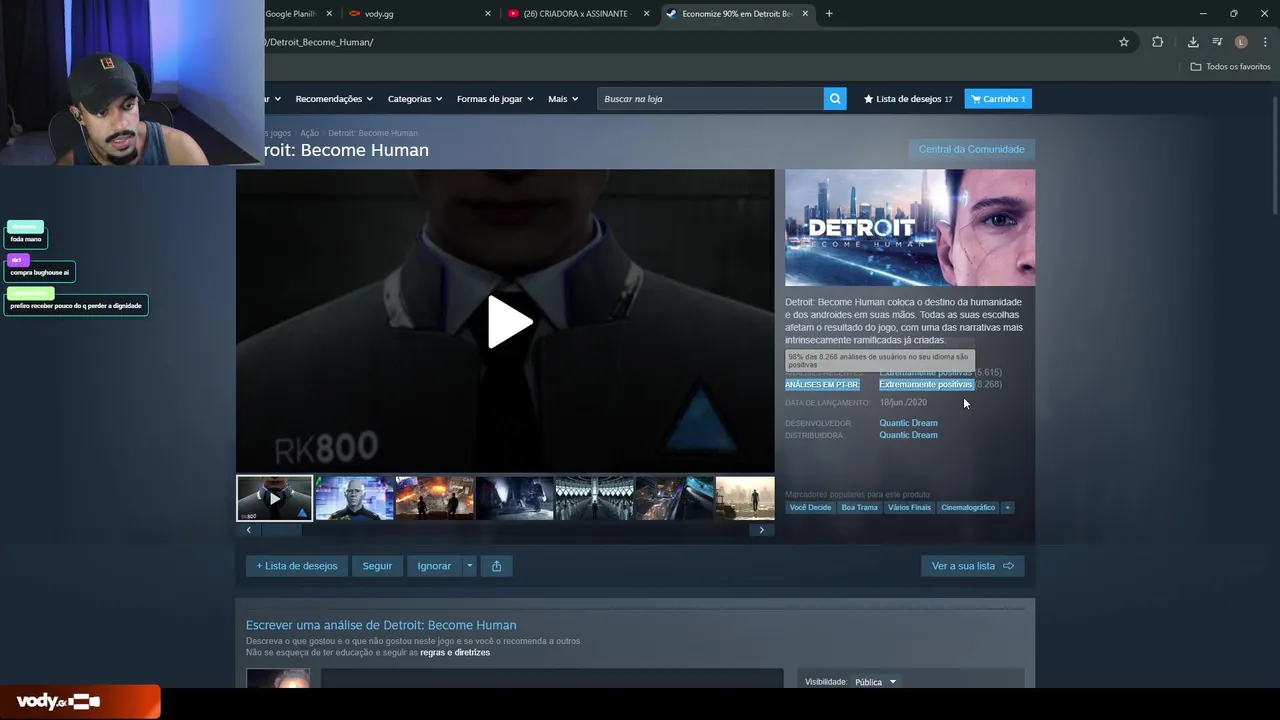This screenshot has width=1280, height=720.
Task: Close the CRIADORA x ASSINANTE tab
Action: 647,14
